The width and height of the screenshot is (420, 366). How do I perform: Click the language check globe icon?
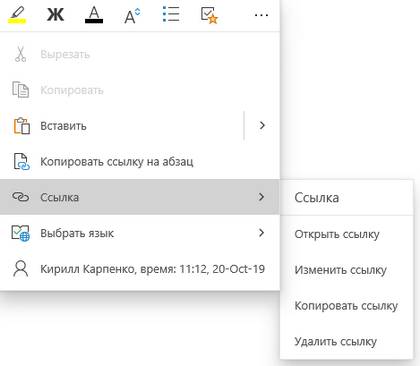click(x=21, y=233)
